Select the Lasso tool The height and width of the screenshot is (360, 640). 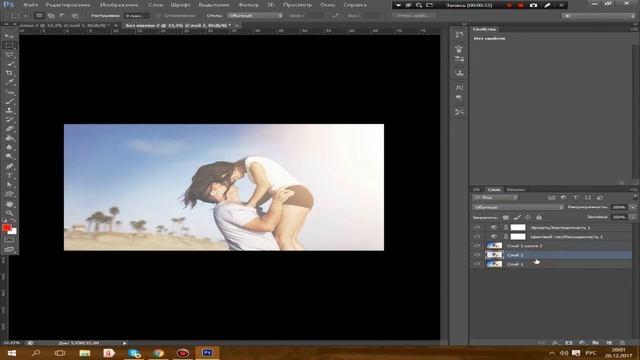(9, 55)
